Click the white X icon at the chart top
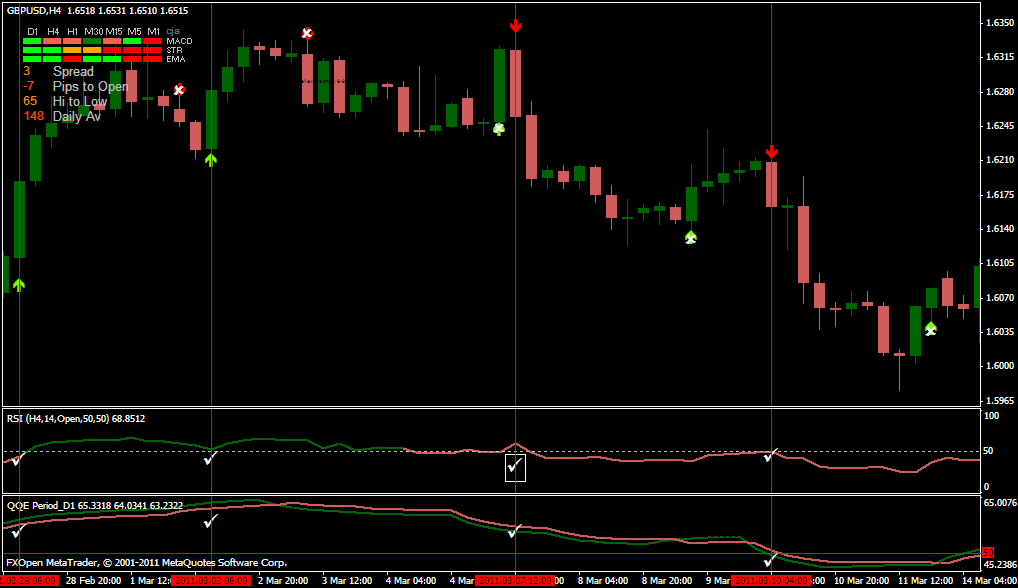This screenshot has width=1018, height=588. coord(306,33)
